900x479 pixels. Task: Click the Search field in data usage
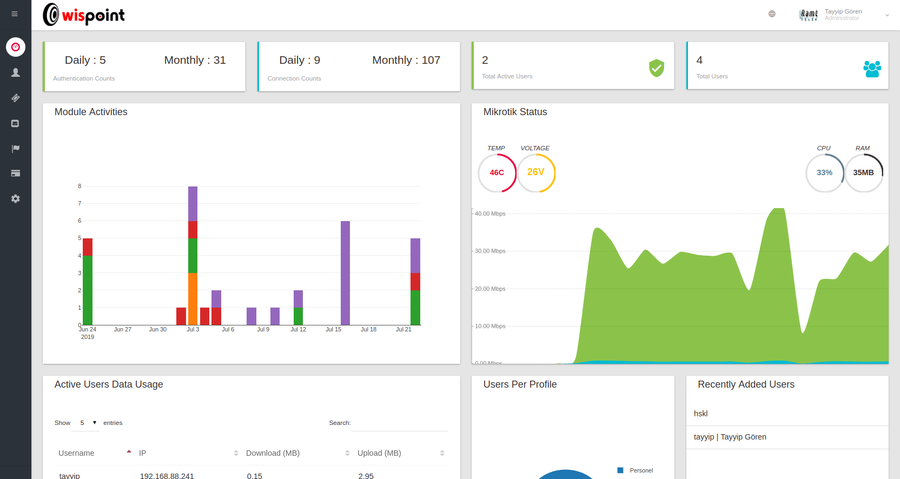click(x=399, y=423)
